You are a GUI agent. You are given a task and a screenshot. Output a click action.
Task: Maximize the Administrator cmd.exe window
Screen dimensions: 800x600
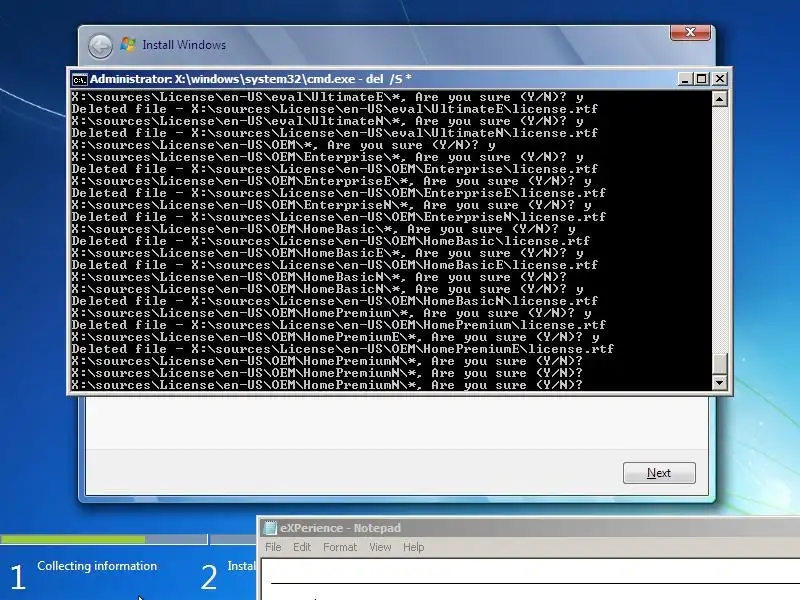pyautogui.click(x=702, y=79)
